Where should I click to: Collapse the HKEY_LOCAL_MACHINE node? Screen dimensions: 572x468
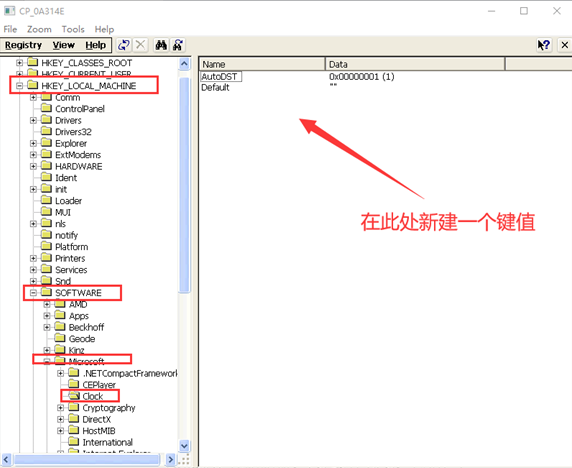[20, 86]
